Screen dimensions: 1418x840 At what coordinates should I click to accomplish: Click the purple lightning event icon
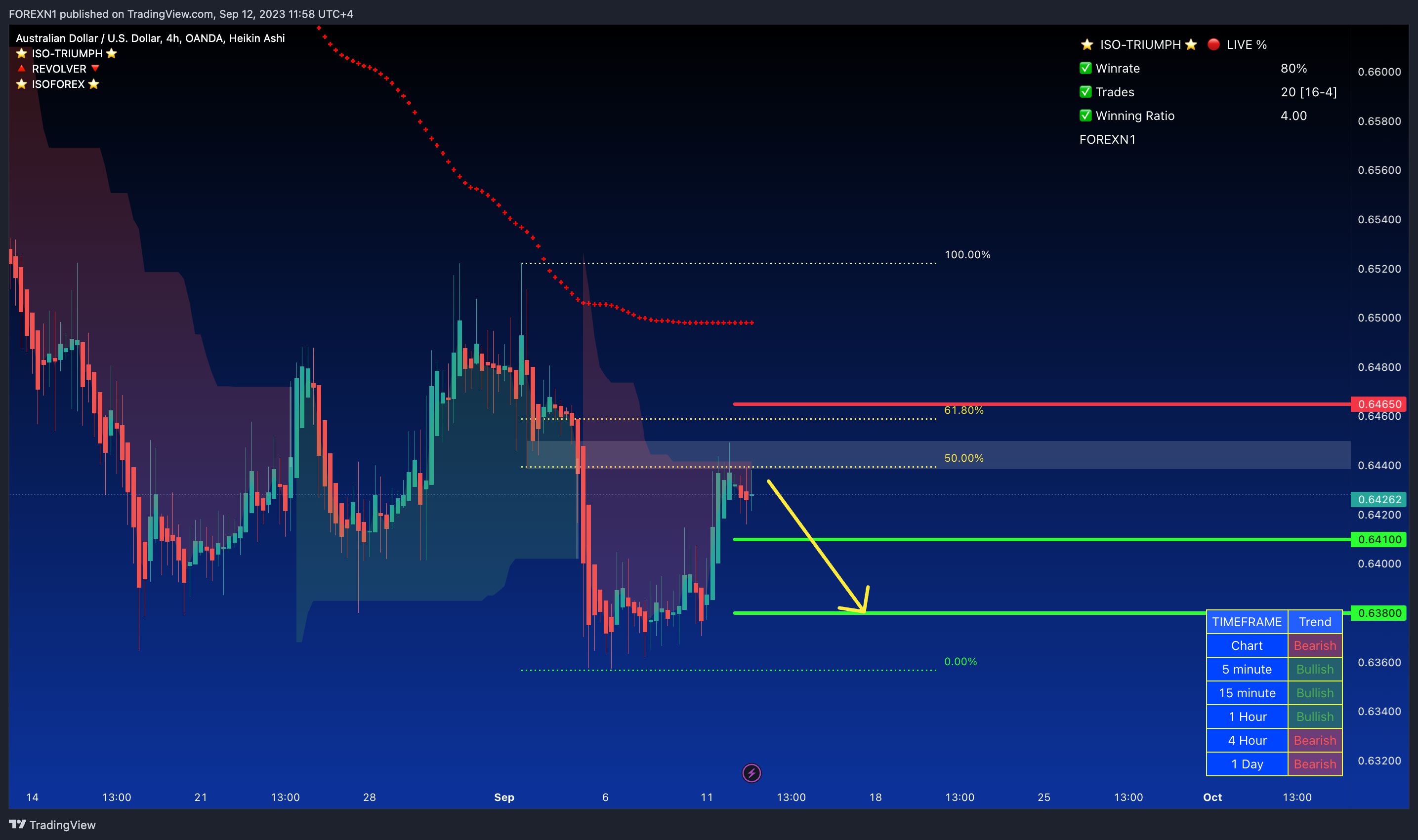(751, 773)
